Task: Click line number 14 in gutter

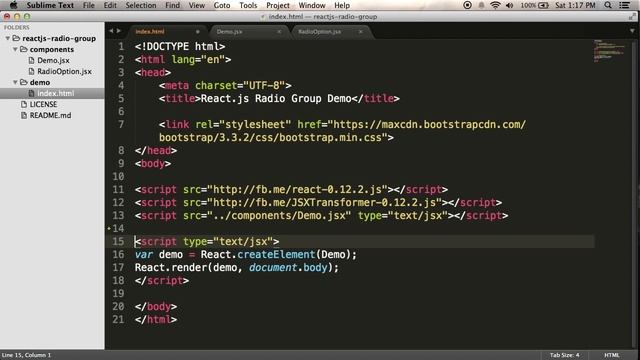Action: click(118, 229)
